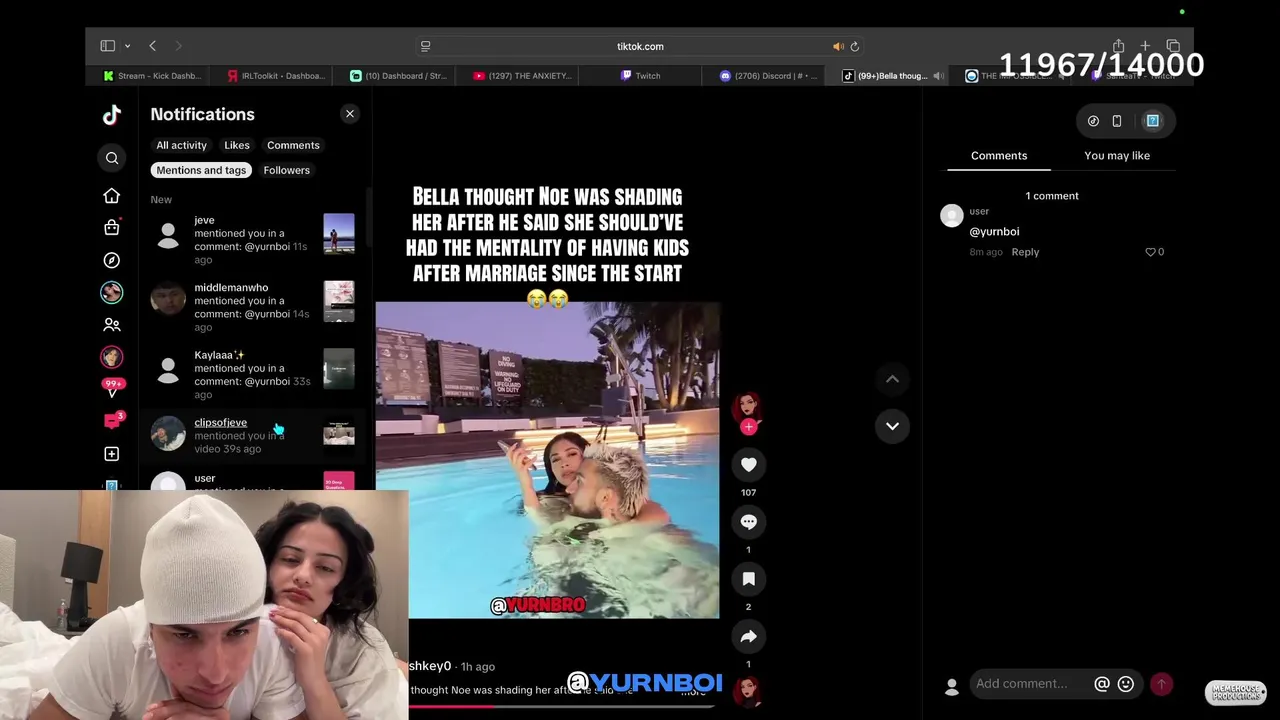Image resolution: width=1280 pixels, height=720 pixels.
Task: Open the IRLToolkit Dashboard tab
Action: click(x=276, y=76)
